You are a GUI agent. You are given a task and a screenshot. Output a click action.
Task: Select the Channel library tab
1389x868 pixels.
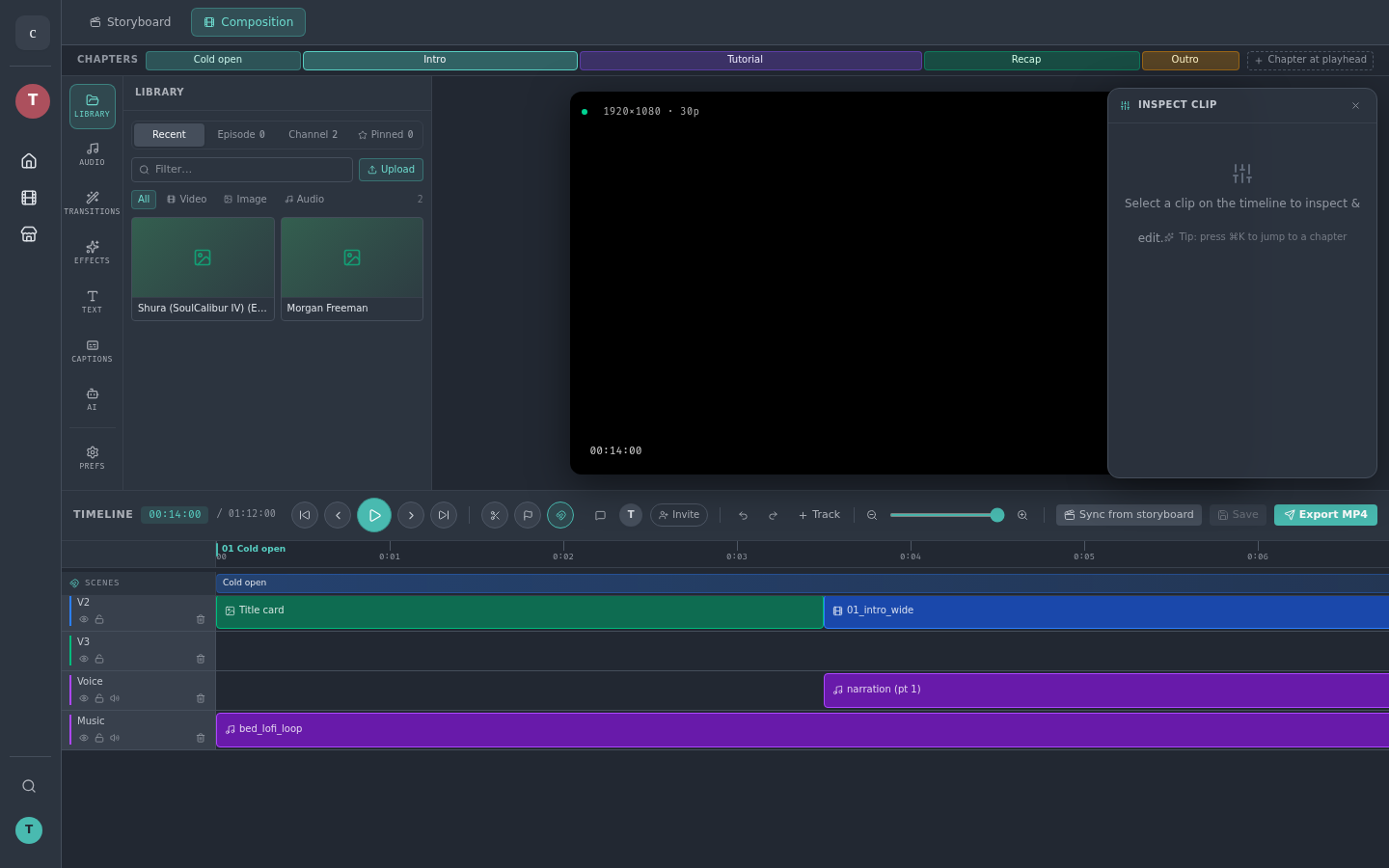click(x=313, y=135)
